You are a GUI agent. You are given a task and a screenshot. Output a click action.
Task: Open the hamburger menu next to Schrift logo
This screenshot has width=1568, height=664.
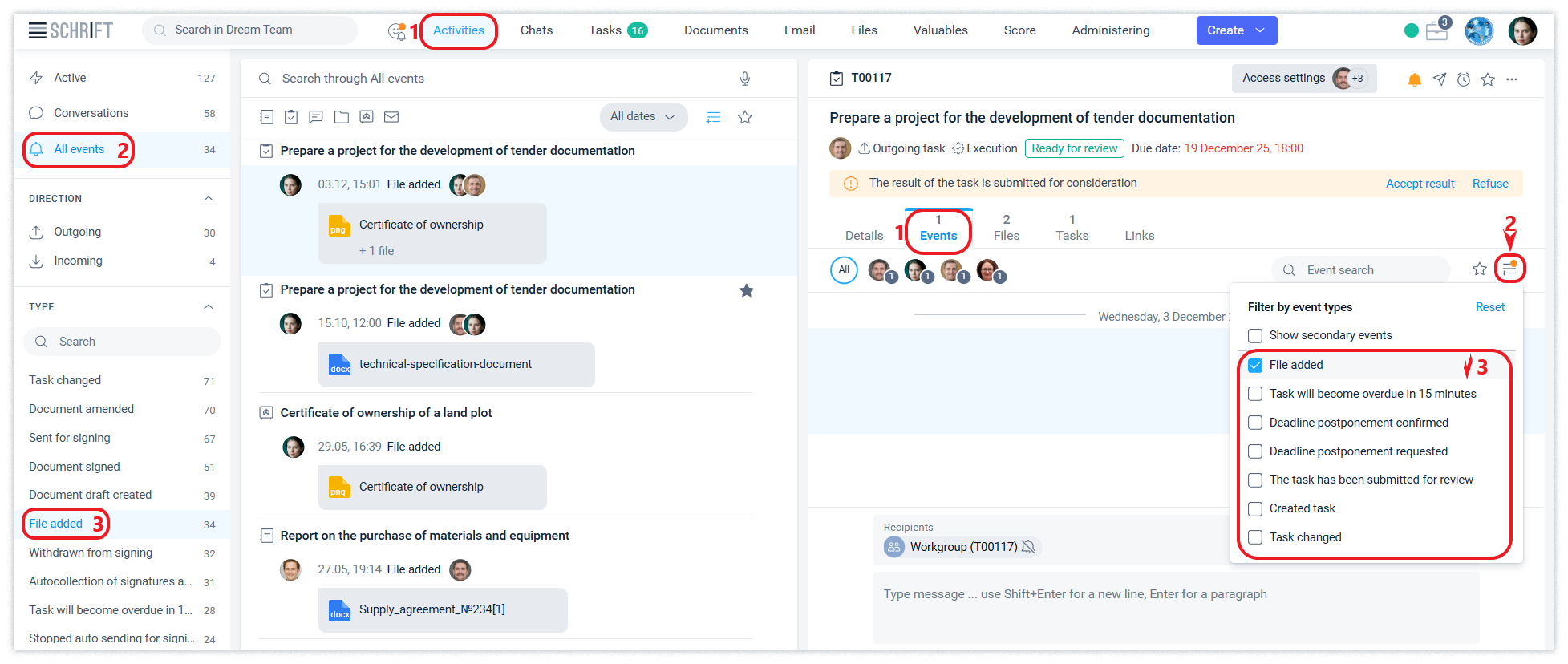coord(37,30)
